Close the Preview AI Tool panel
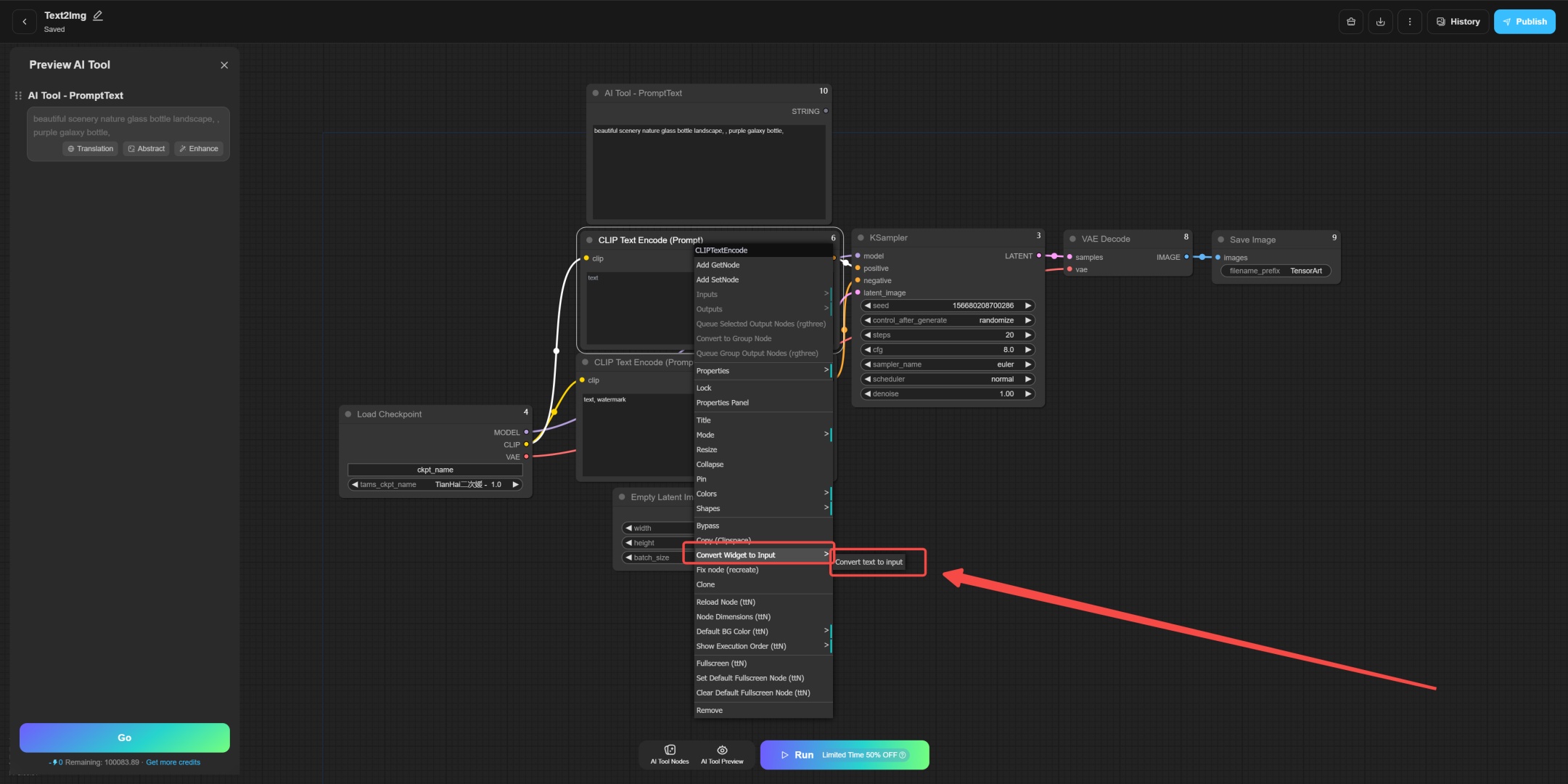Viewport: 1568px width, 784px height. coord(224,65)
